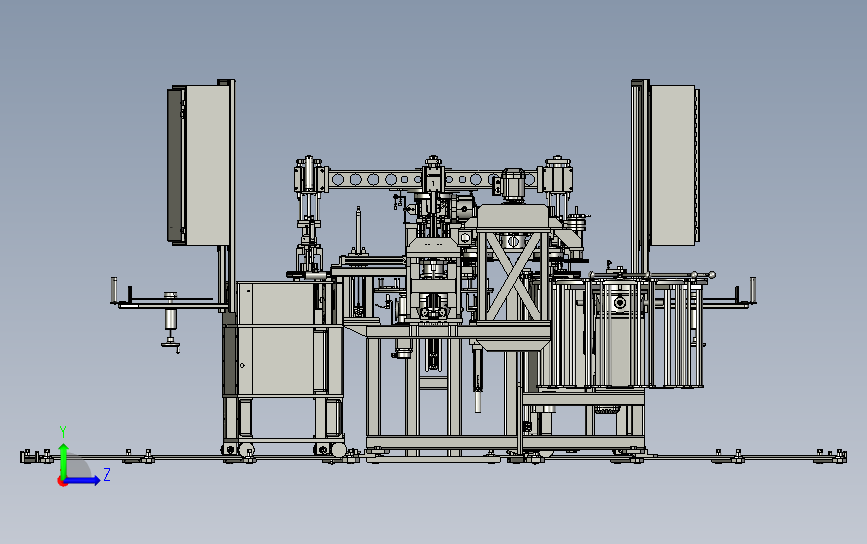Select the part labeled '1' on top beam

point(433,182)
